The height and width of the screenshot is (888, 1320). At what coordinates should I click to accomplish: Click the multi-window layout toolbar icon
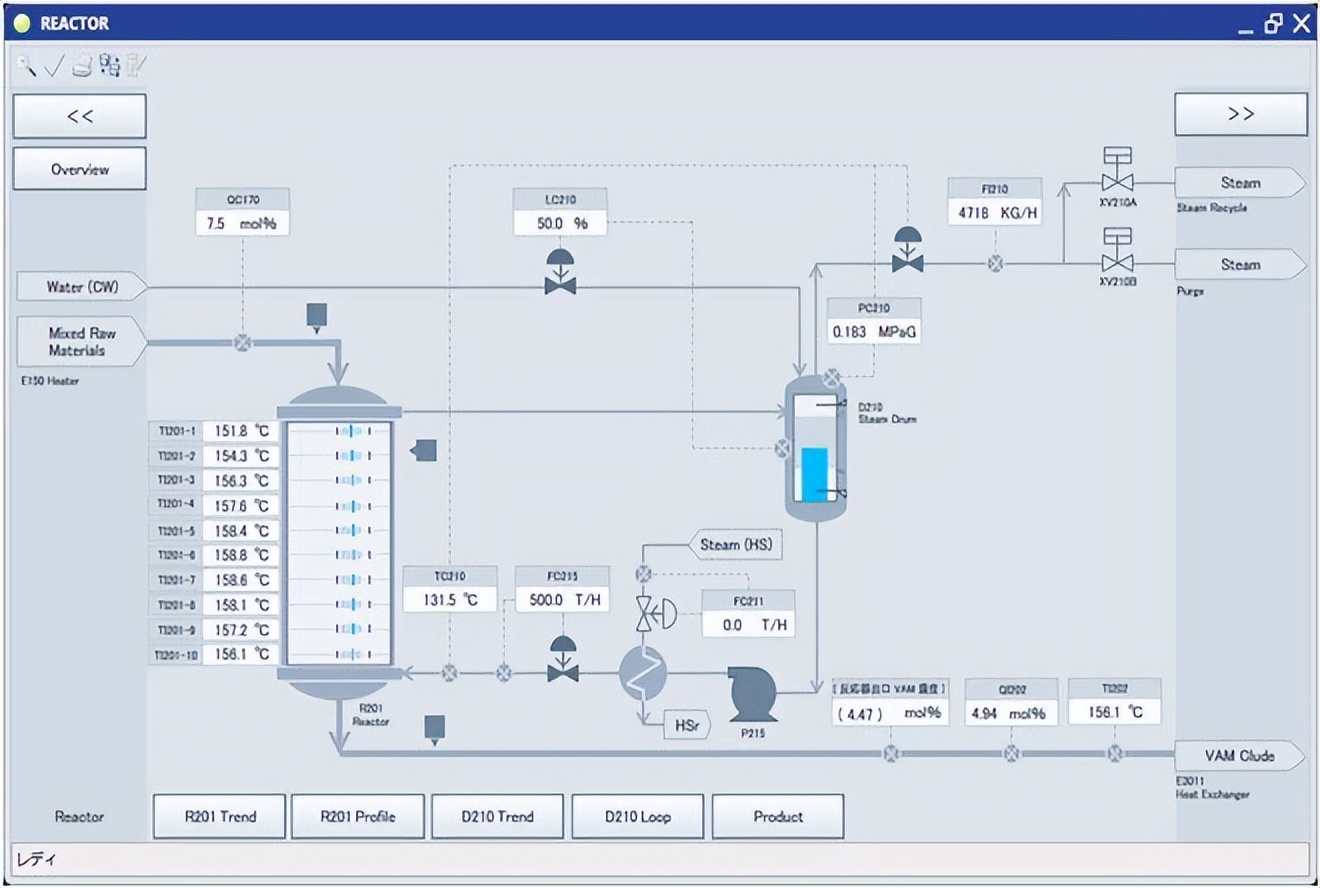click(109, 66)
